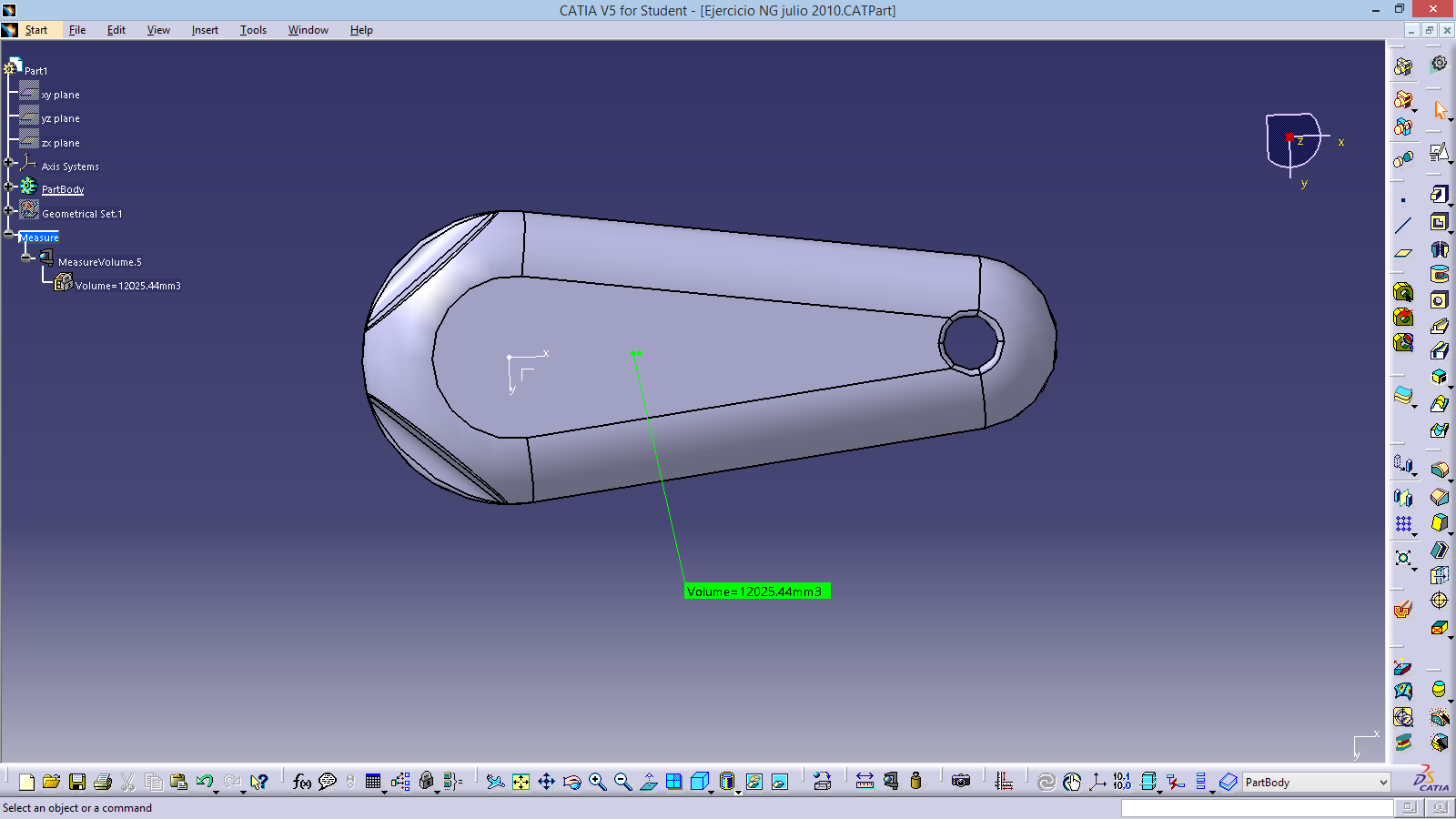1456x819 pixels.
Task: Open the Tools menu
Action: 253,30
